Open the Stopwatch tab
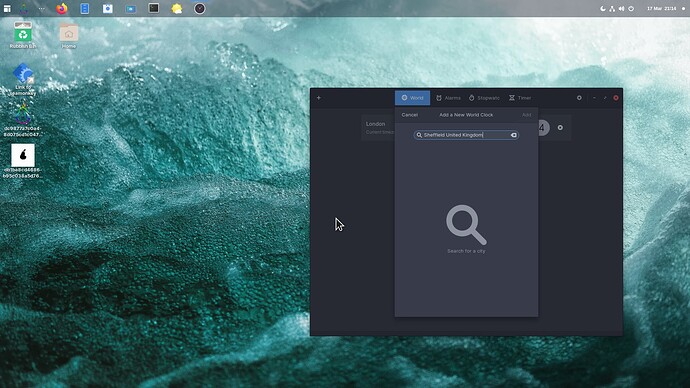Screen dimensions: 690x388 pos(484,98)
